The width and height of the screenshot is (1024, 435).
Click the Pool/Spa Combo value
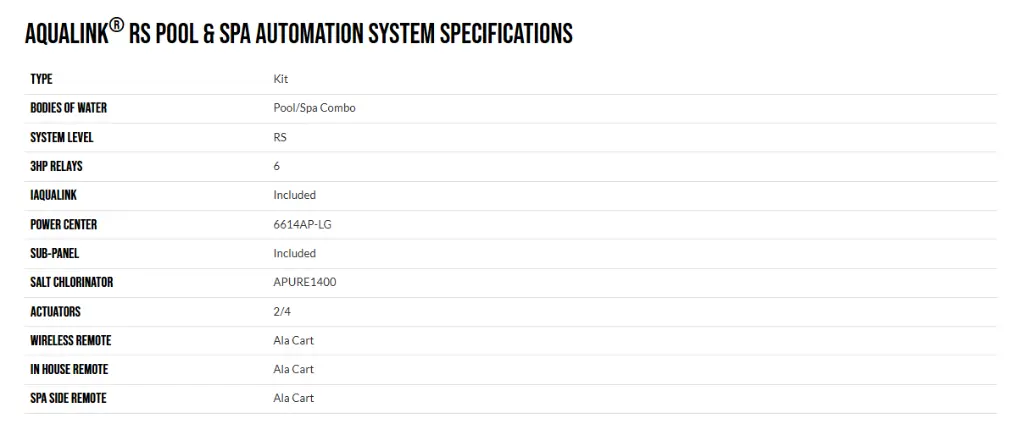[x=314, y=108]
